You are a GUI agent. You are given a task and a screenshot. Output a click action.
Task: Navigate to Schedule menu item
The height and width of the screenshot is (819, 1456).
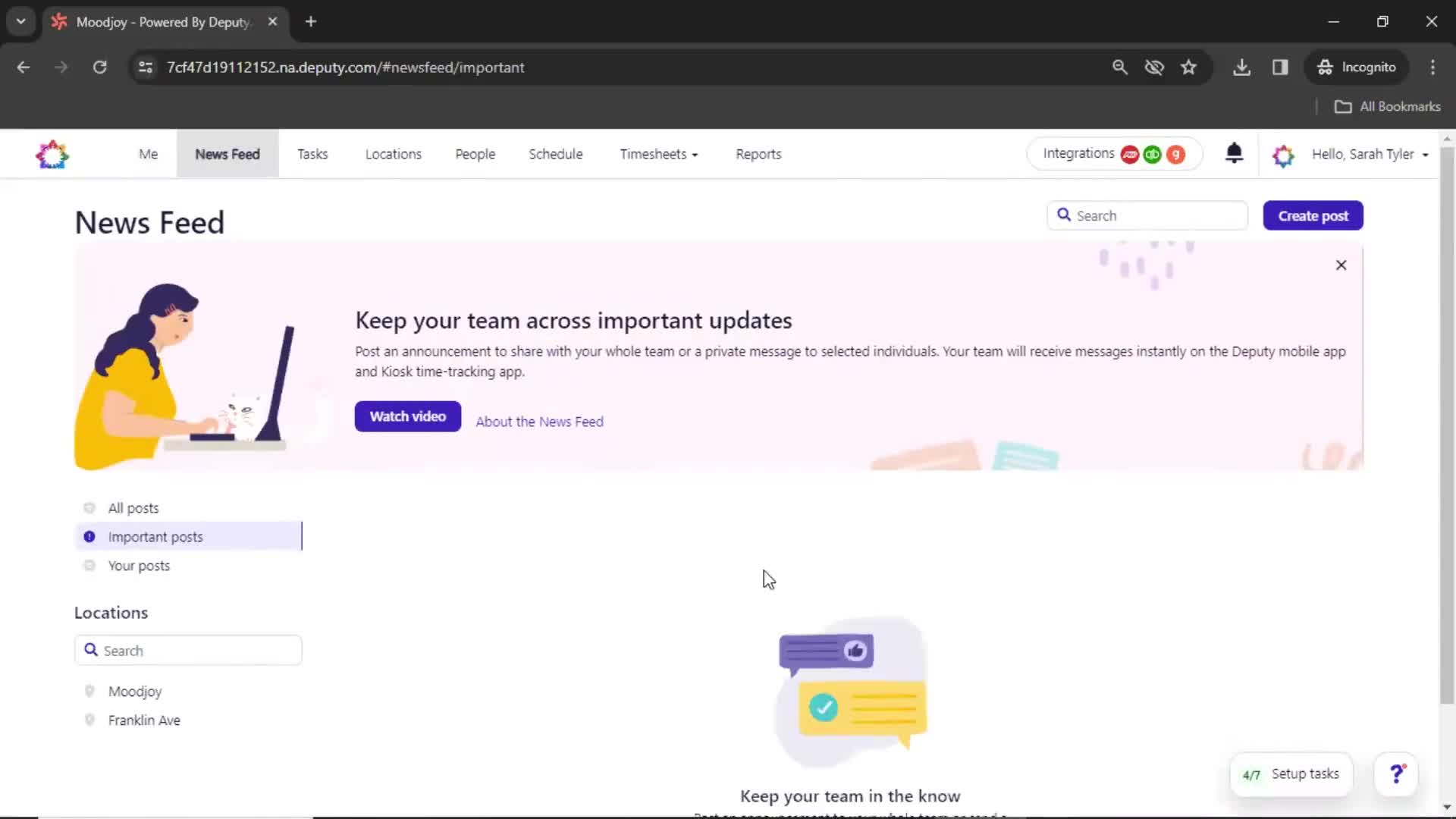coord(557,155)
